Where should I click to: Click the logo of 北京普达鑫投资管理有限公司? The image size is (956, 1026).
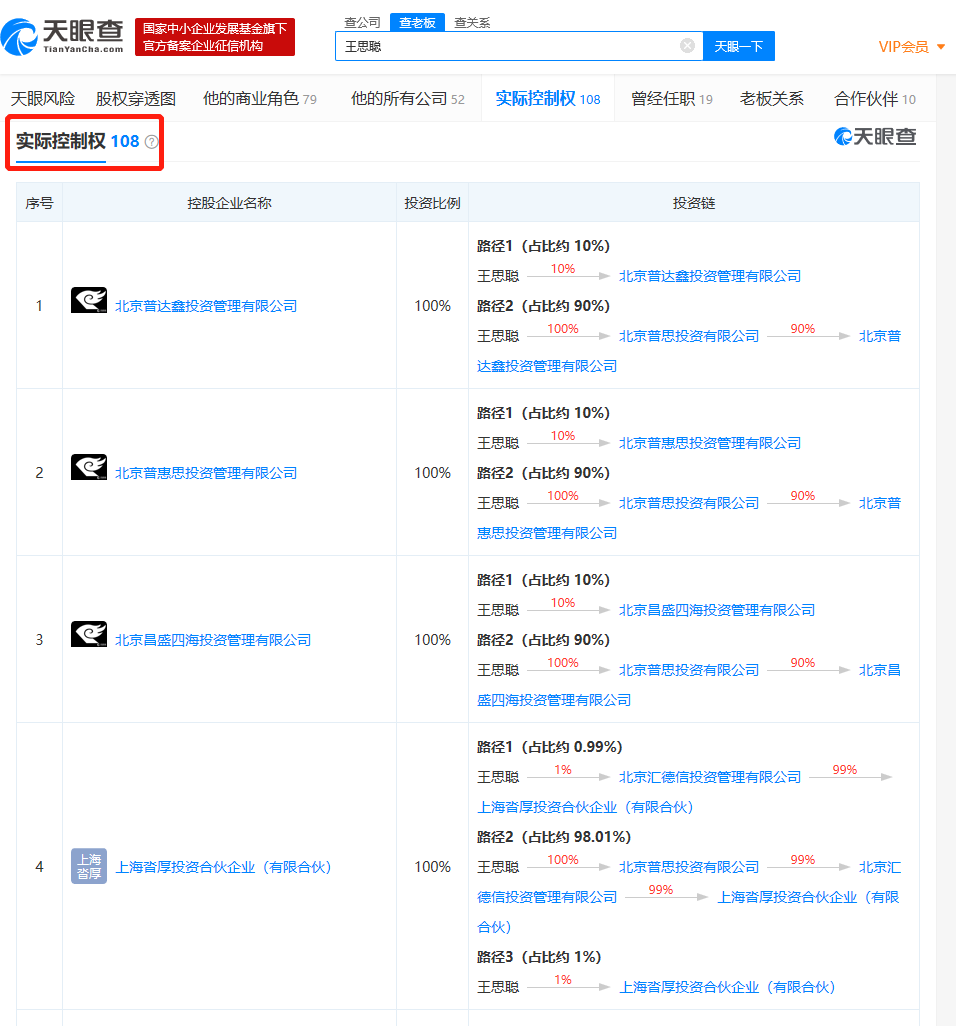pyautogui.click(x=89, y=300)
